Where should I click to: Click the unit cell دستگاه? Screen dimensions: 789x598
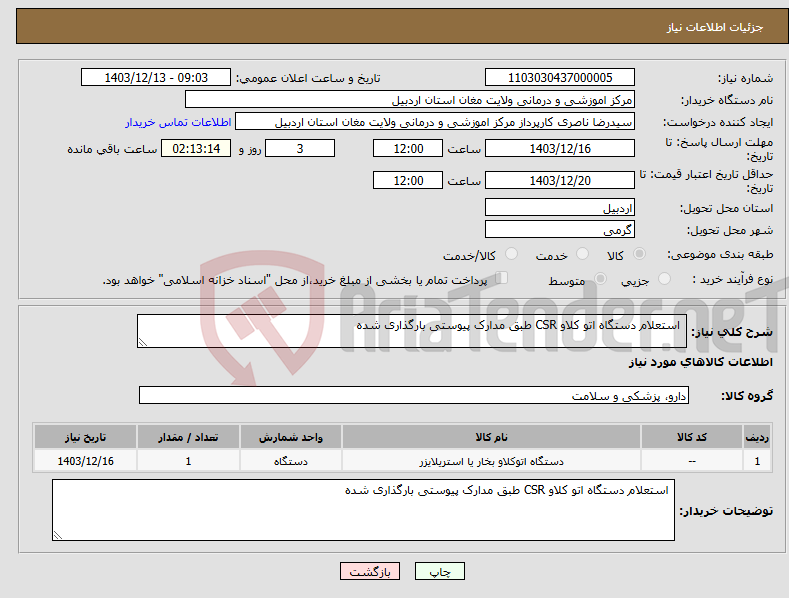pos(291,461)
